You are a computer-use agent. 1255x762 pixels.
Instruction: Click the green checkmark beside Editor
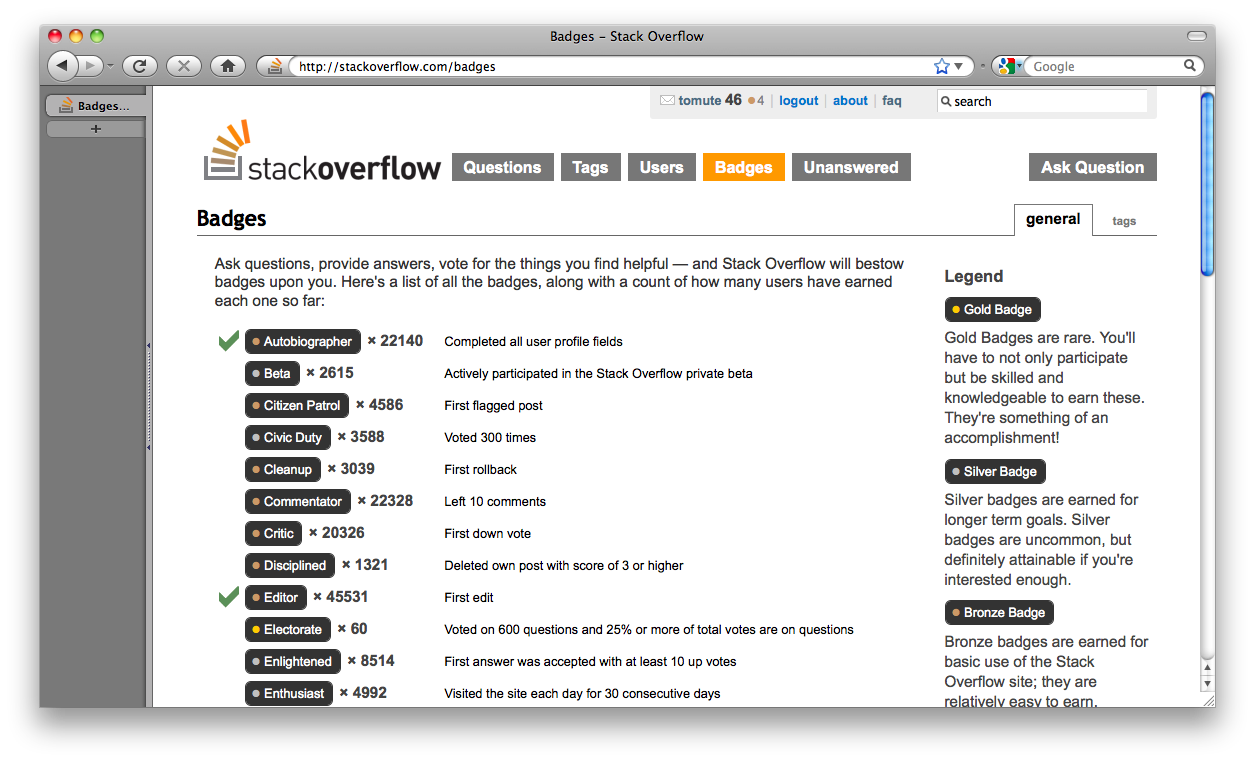[x=228, y=597]
